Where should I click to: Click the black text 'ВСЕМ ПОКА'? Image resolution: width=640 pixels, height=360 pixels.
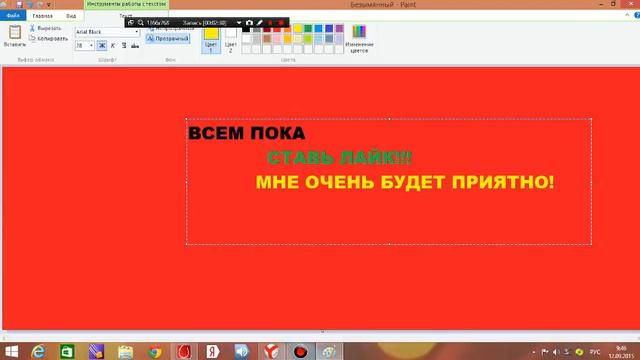pos(247,133)
